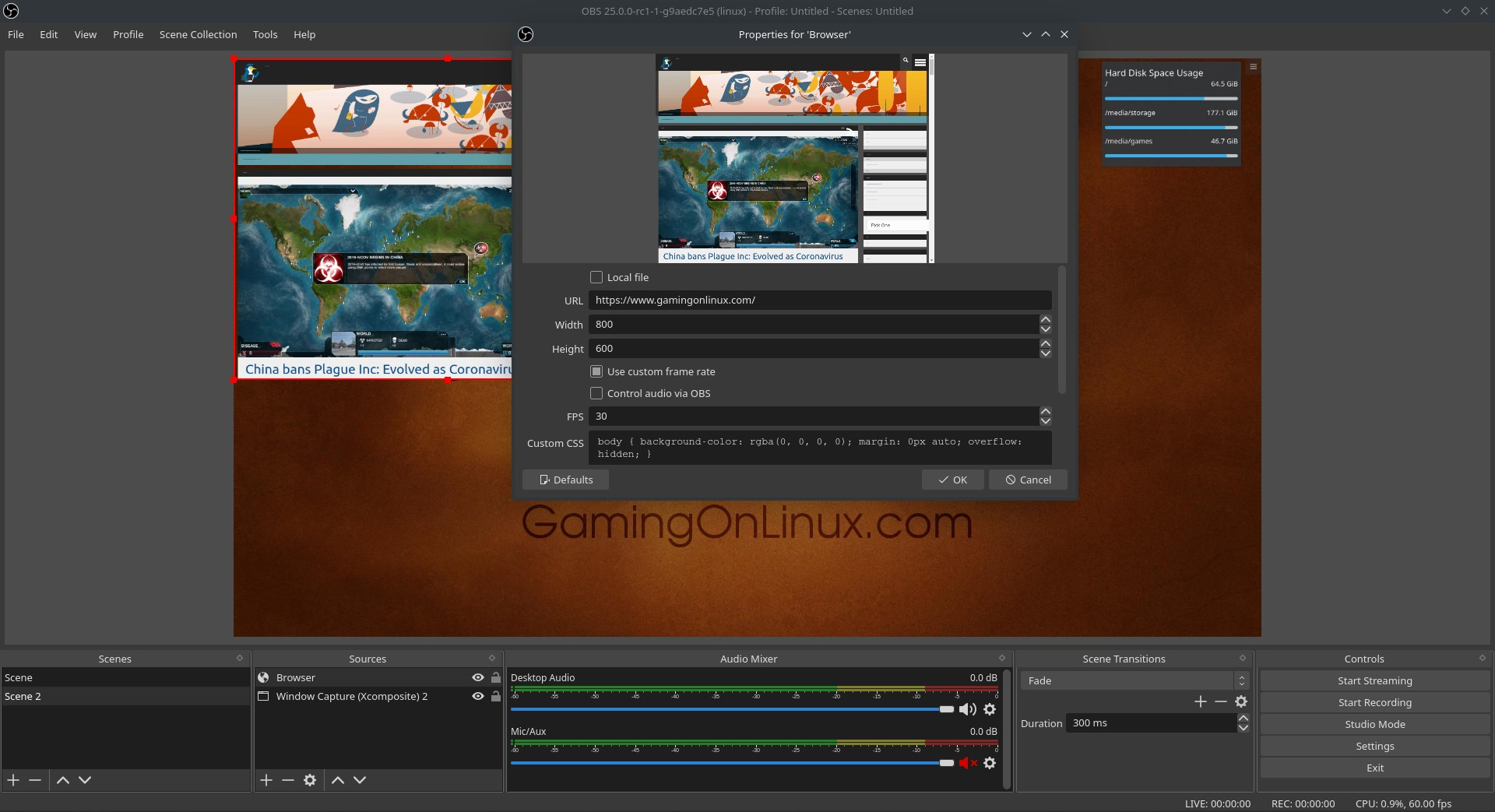Undock the Audio Mixer panel
Image resolution: width=1495 pixels, height=812 pixels.
1002,658
